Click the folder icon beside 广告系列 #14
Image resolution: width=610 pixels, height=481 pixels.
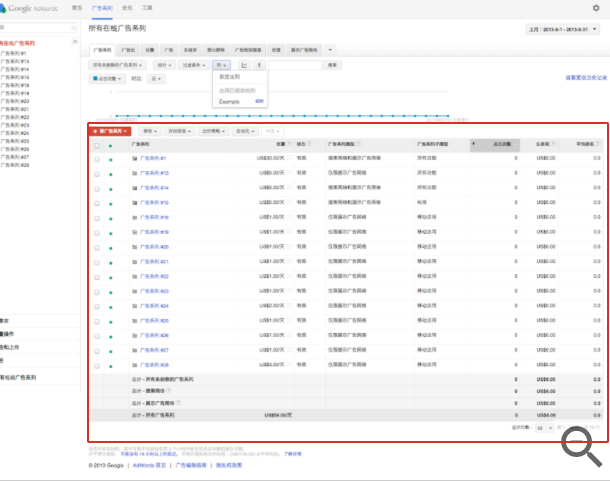click(135, 187)
